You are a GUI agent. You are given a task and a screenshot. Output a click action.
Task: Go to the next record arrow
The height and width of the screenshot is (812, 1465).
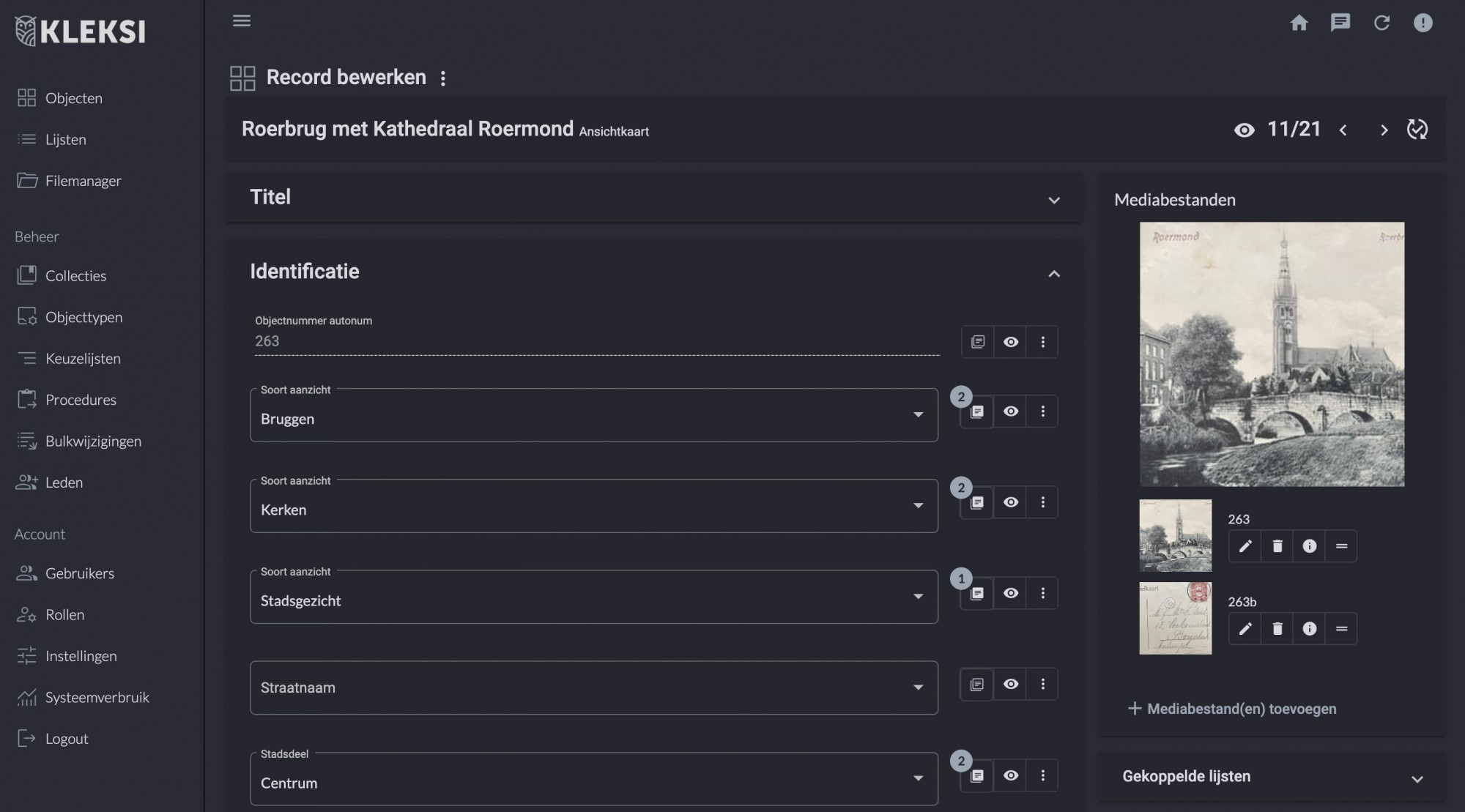[1384, 130]
